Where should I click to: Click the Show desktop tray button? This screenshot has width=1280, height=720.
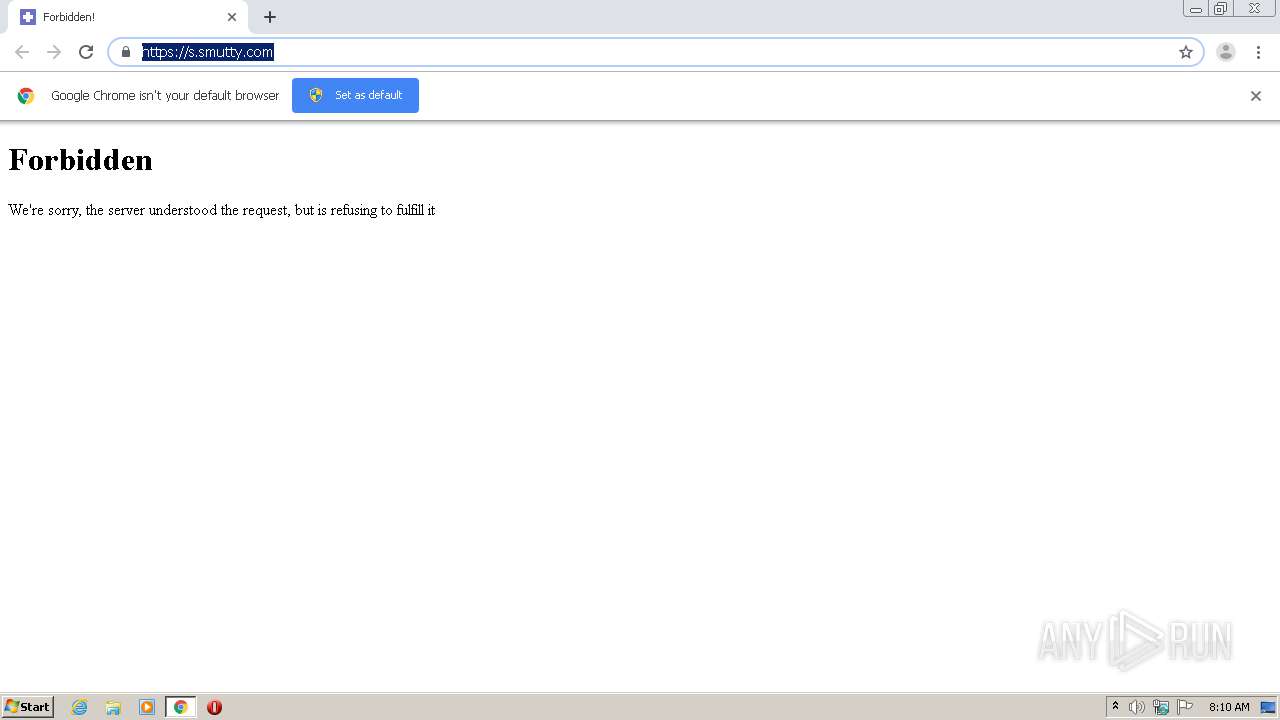point(1268,707)
